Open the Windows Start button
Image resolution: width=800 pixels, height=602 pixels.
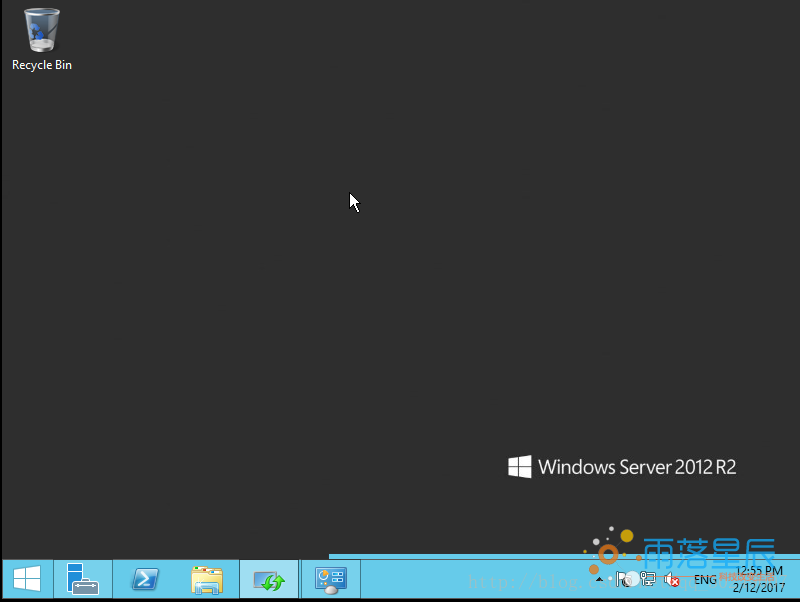(27, 579)
